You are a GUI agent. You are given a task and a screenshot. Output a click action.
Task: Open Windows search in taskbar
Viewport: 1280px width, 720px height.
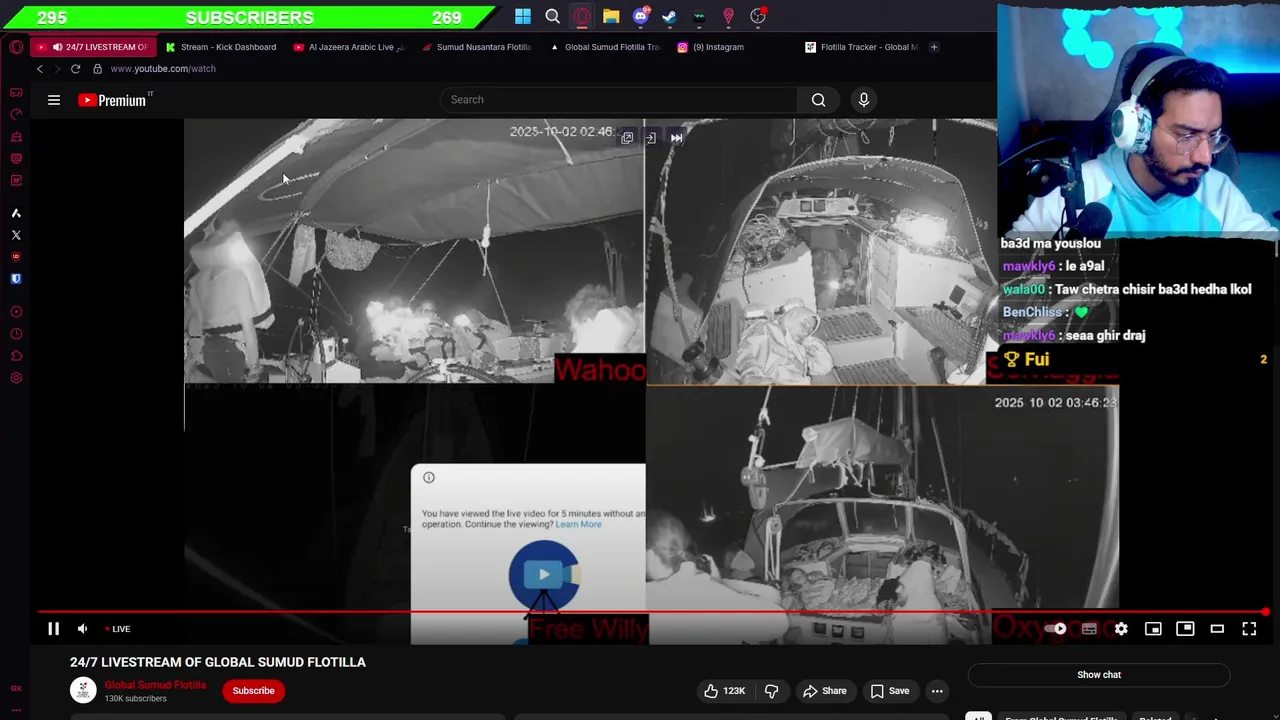(x=552, y=16)
